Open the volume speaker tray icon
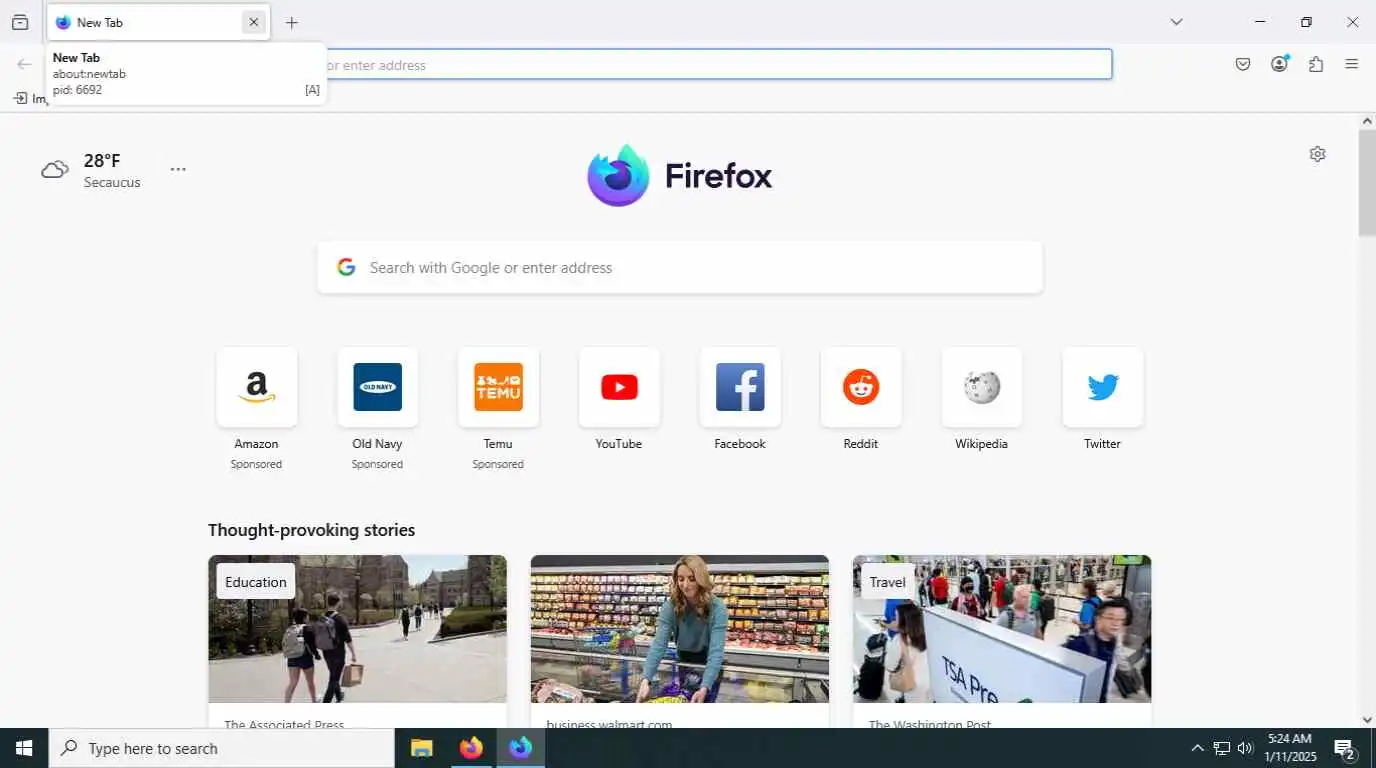 tap(1245, 748)
